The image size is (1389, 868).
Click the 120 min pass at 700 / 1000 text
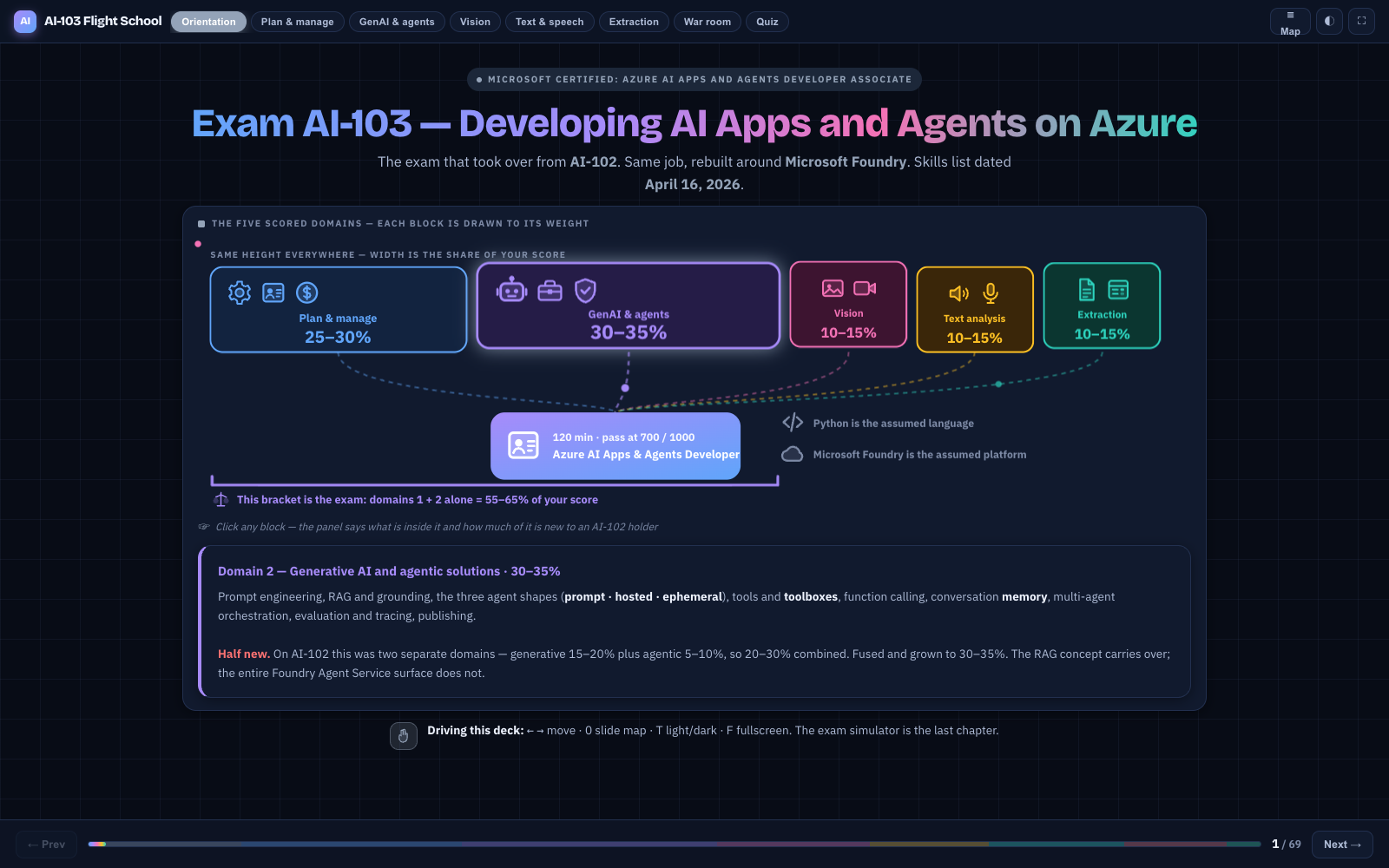pyautogui.click(x=623, y=437)
